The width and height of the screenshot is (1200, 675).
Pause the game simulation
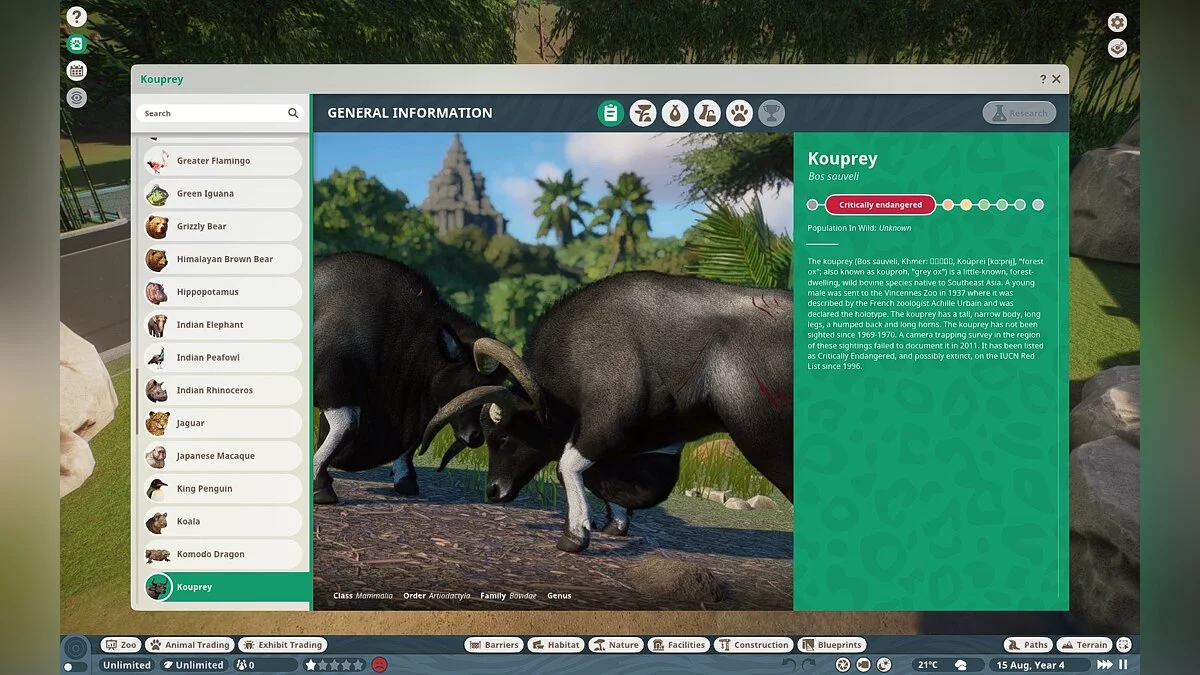(x=1125, y=663)
